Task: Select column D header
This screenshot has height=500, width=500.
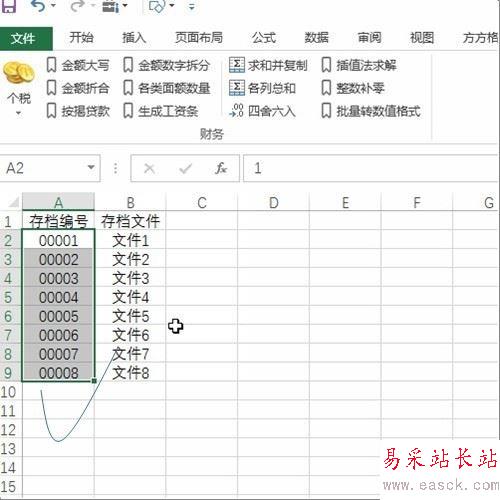Action: 273,202
